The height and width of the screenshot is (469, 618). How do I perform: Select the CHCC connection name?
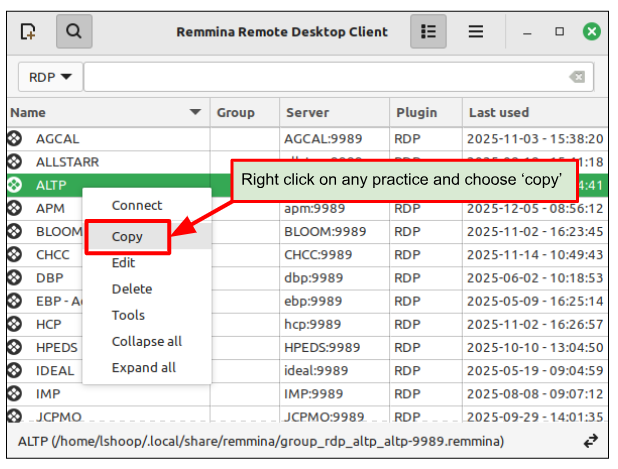[53, 255]
